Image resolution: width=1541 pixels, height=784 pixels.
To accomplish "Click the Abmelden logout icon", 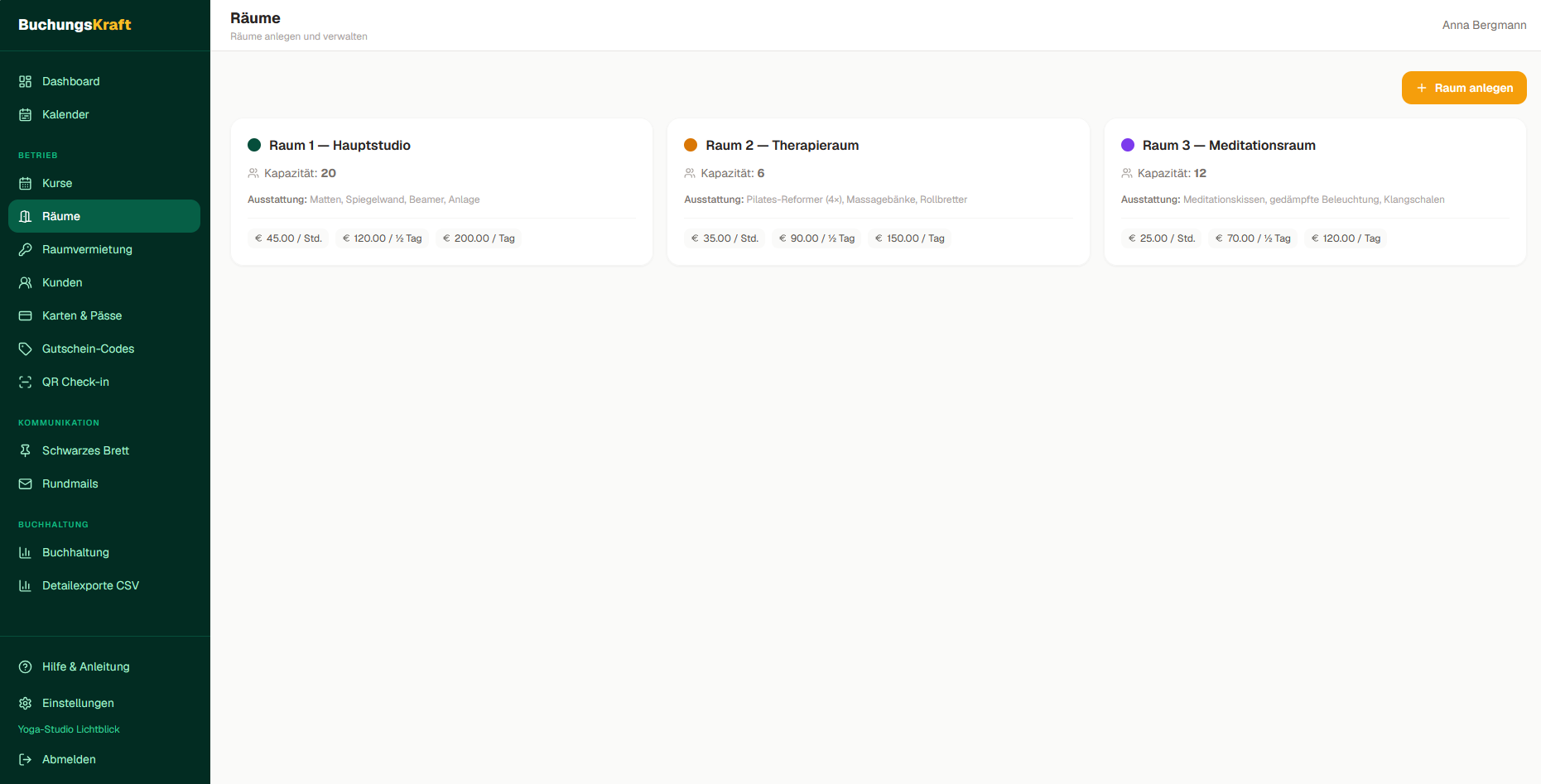I will point(26,759).
